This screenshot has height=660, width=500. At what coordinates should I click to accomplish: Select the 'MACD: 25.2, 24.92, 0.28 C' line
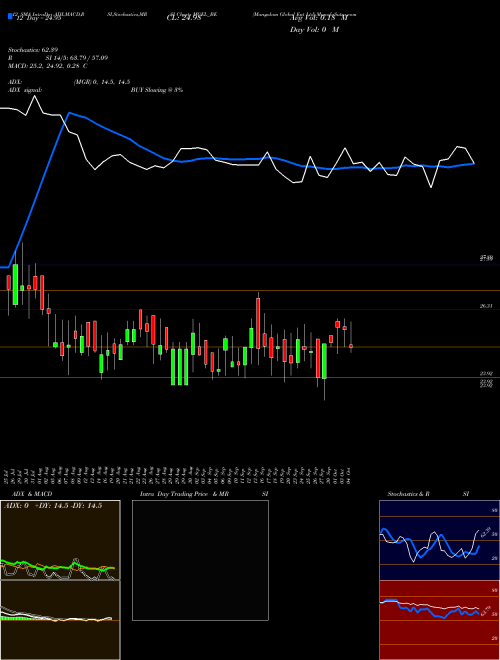pyautogui.click(x=48, y=66)
